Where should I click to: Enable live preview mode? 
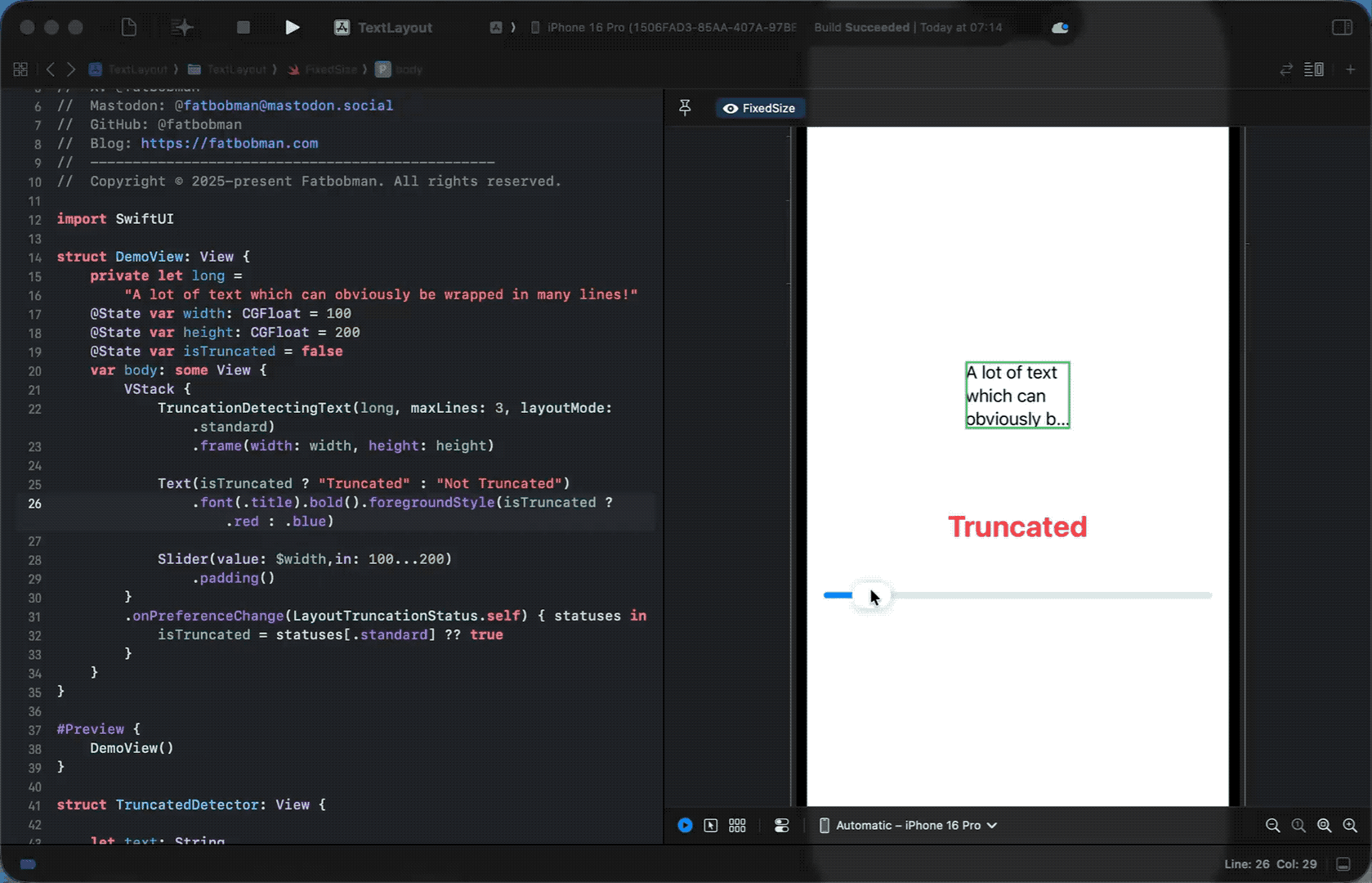tap(685, 826)
